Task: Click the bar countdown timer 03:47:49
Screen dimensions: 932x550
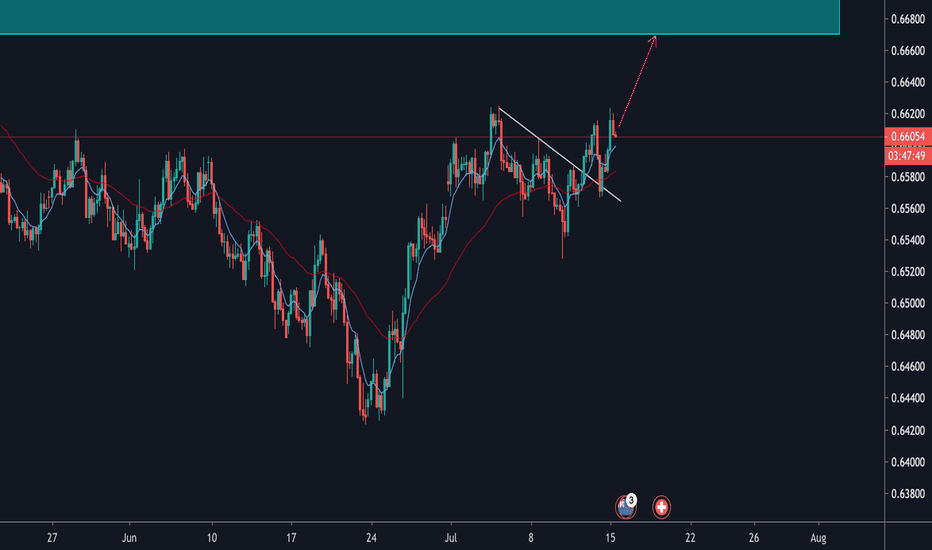Action: (908, 156)
